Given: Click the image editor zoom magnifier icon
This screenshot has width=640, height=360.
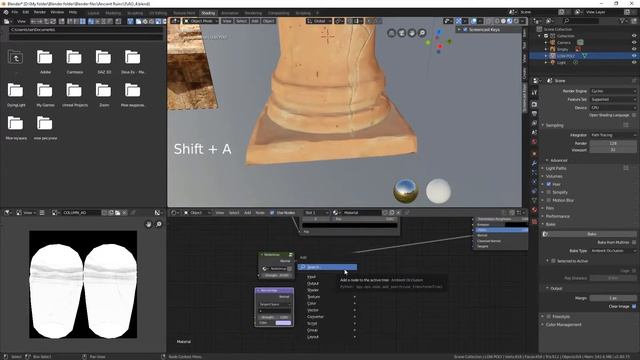Looking at the screenshot, I should (x=159, y=224).
